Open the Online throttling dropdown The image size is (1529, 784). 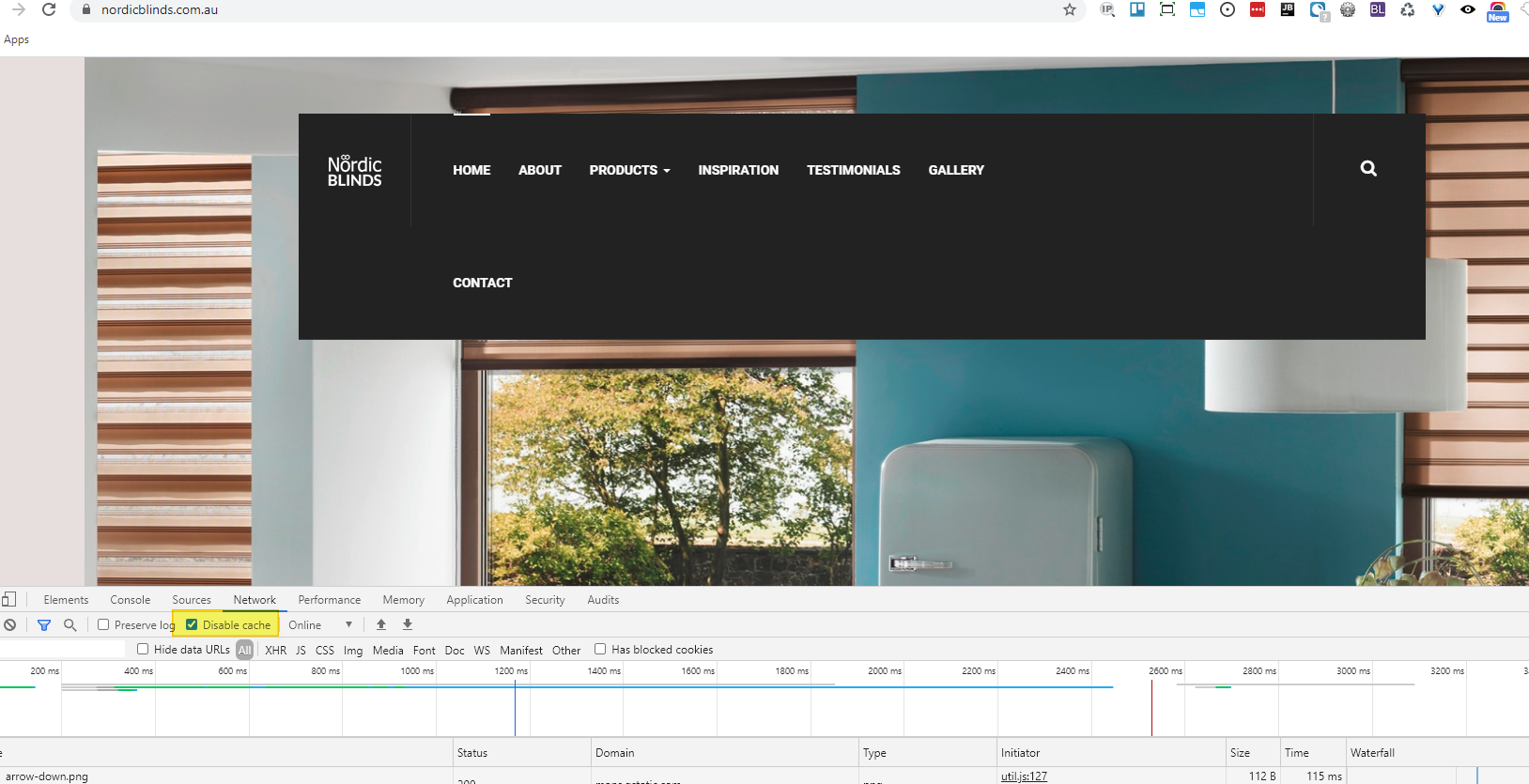tap(320, 625)
